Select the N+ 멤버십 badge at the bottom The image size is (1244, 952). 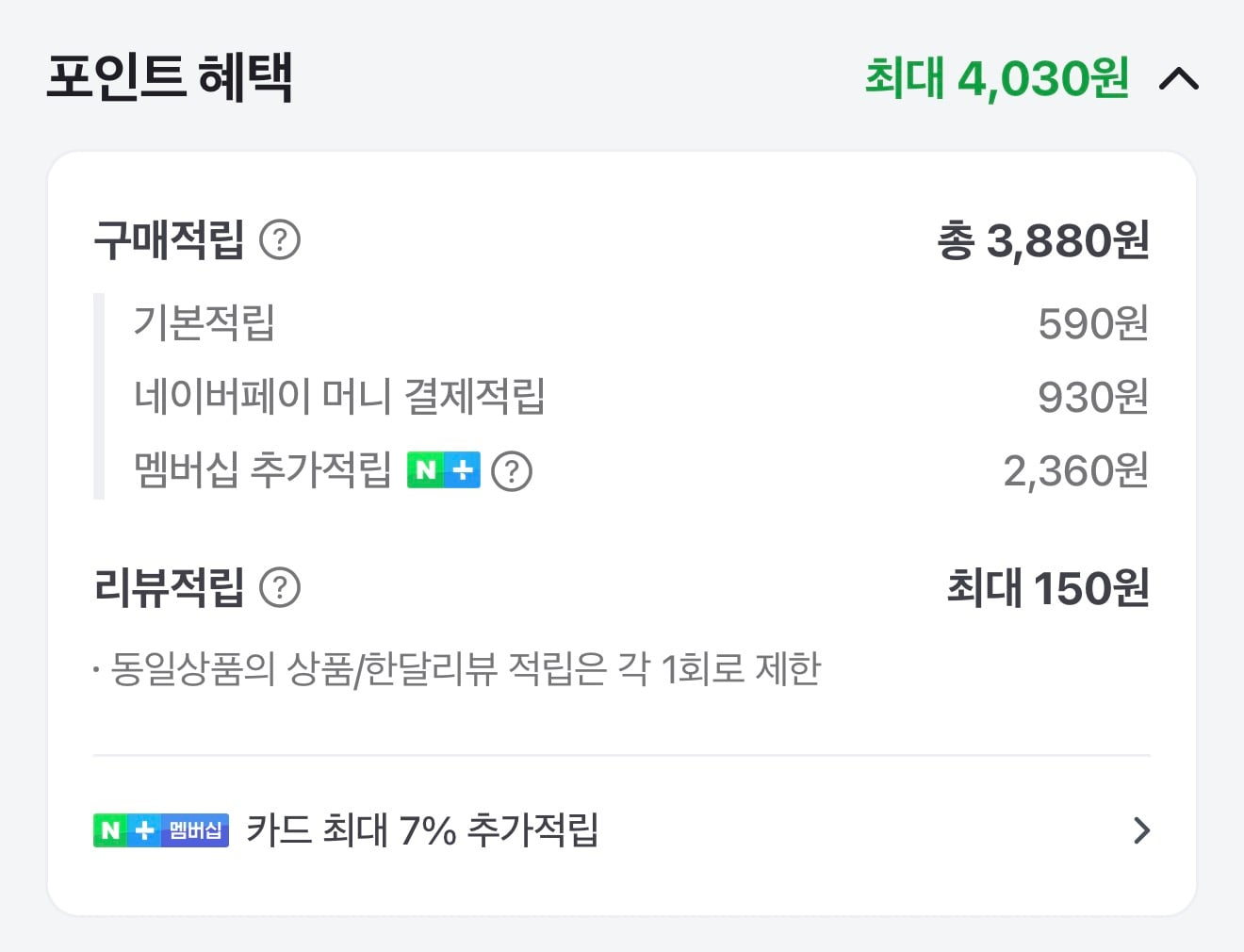click(x=160, y=830)
